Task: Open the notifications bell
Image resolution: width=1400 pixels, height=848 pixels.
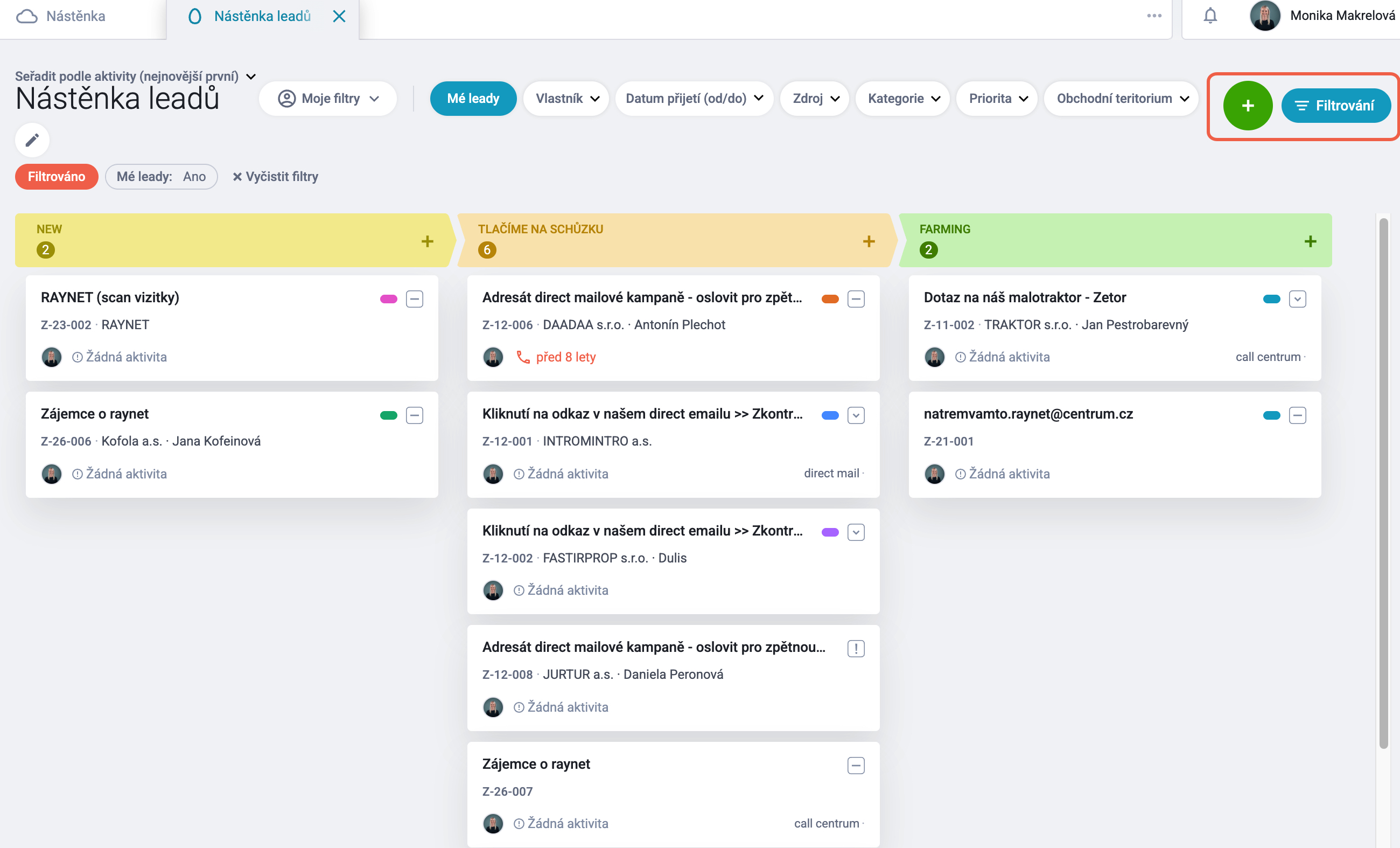Action: pyautogui.click(x=1210, y=15)
